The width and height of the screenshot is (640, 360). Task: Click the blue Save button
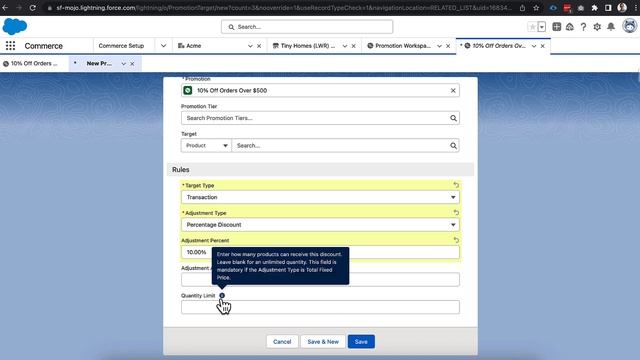point(361,342)
